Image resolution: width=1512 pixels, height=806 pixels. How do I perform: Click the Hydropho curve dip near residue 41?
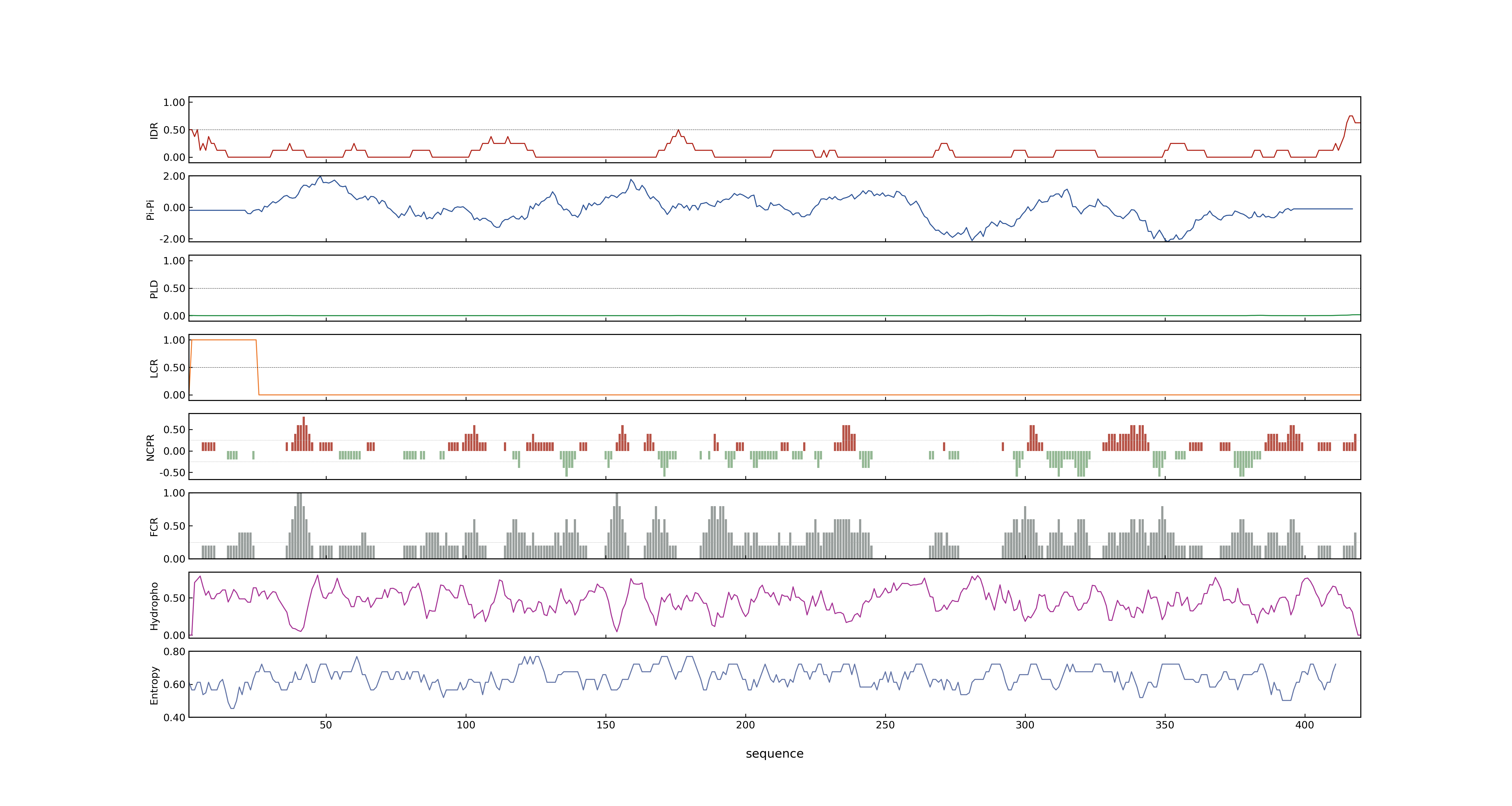(300, 631)
